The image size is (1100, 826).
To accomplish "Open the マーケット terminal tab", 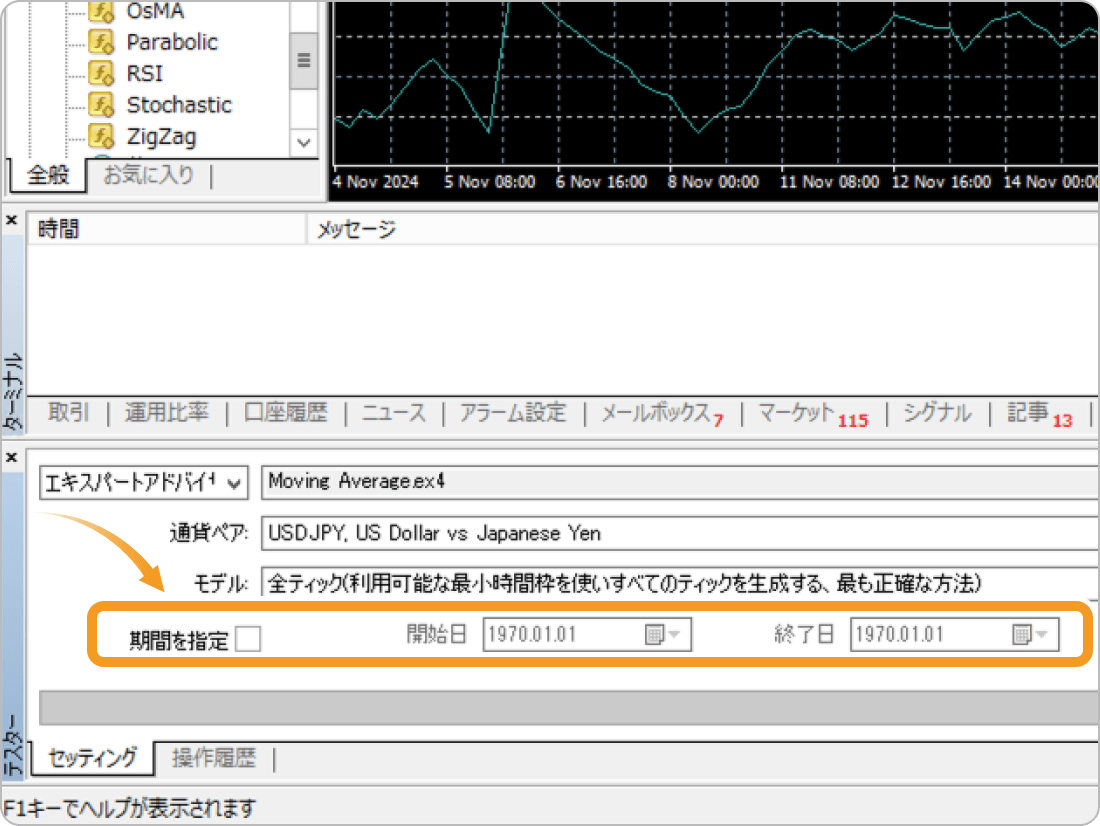I will pyautogui.click(x=813, y=413).
